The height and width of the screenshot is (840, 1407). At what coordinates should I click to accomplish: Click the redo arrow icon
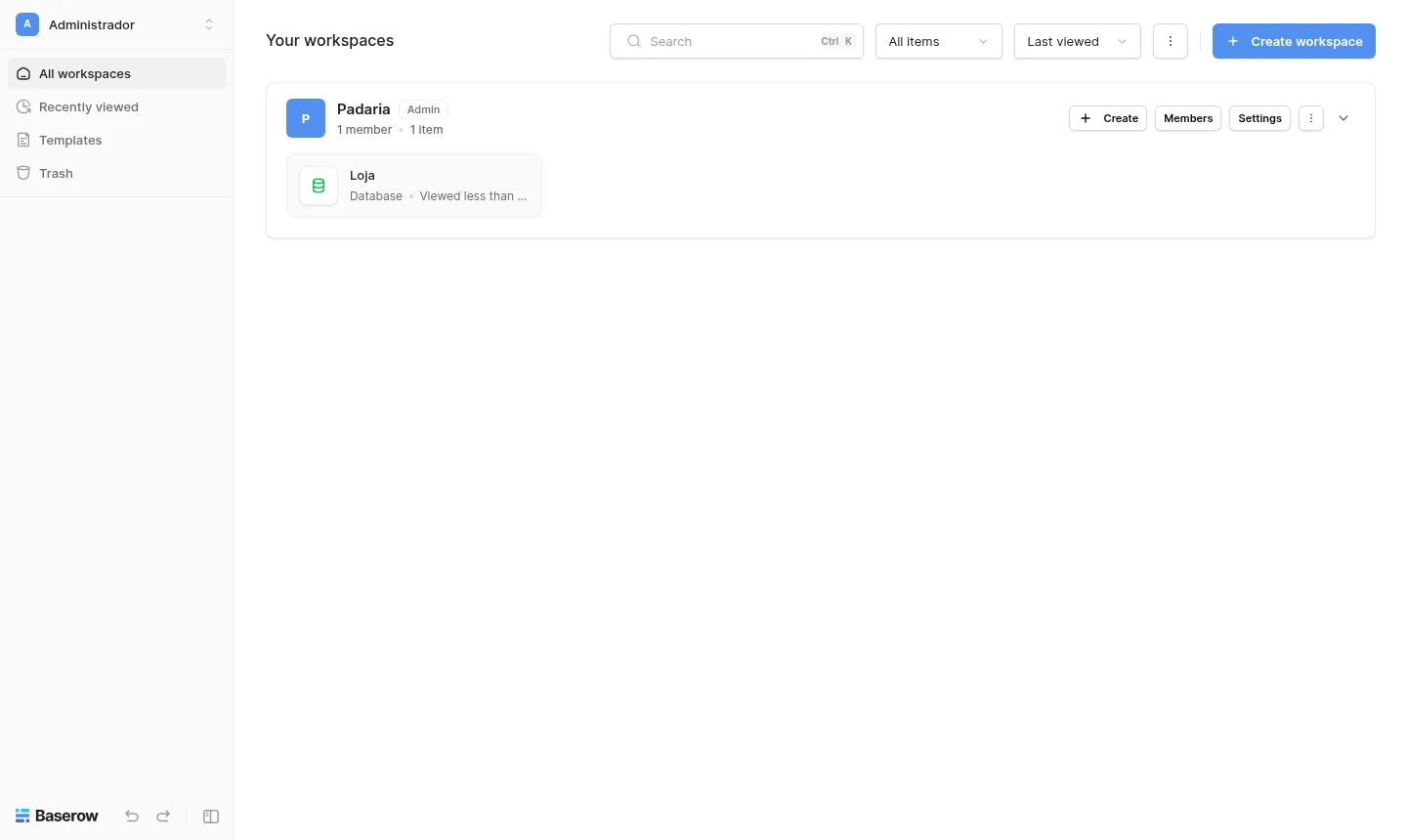163,817
